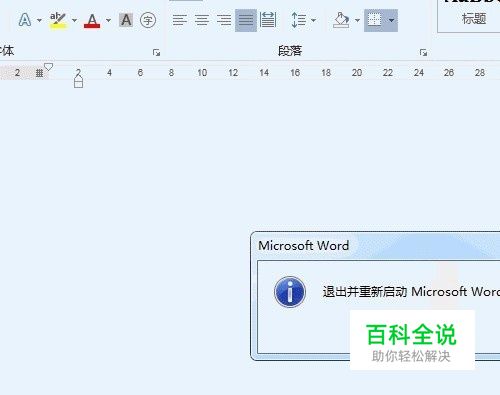Click the enclosed character icon
The height and width of the screenshot is (395, 500).
(148, 20)
